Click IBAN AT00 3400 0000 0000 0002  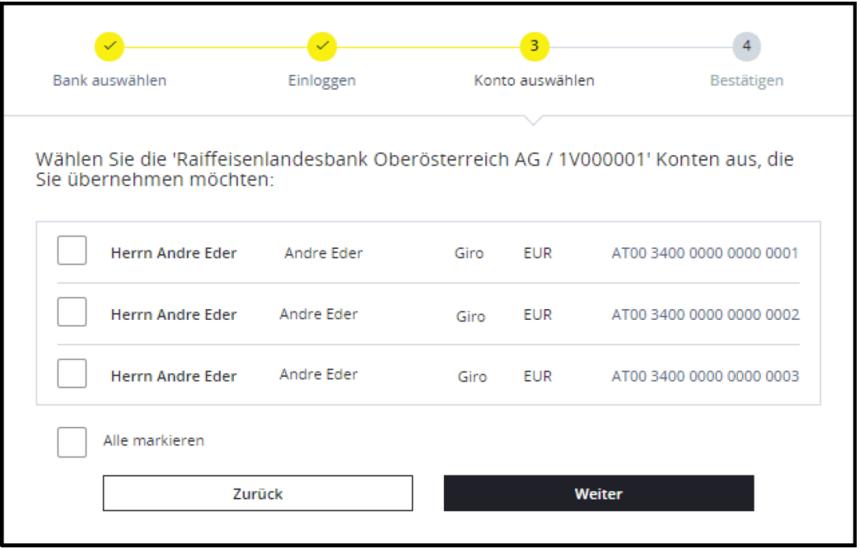point(705,315)
